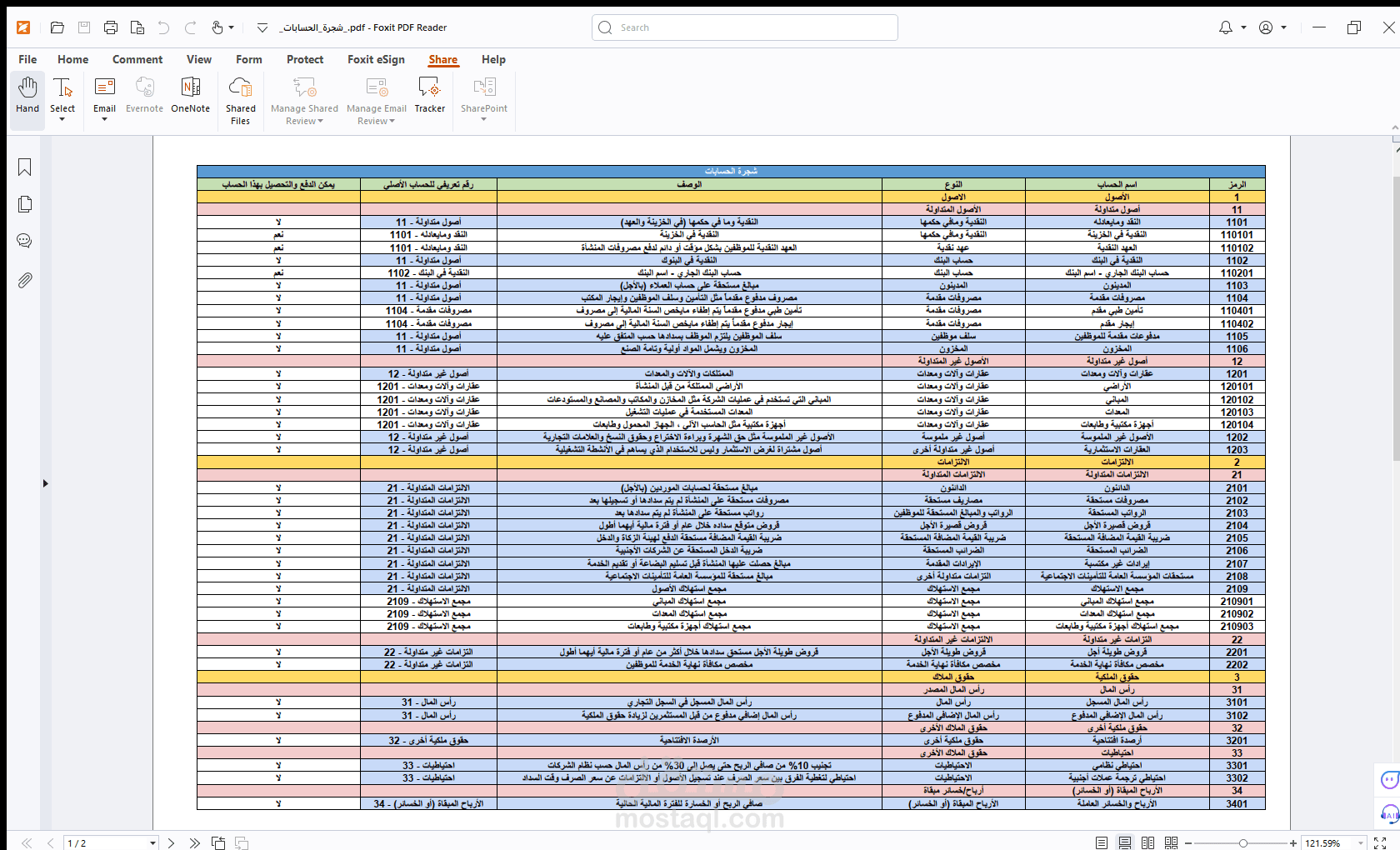Viewport: 1400px width, 850px height.
Task: Click the vertical scrollbar
Action: pos(1396,317)
